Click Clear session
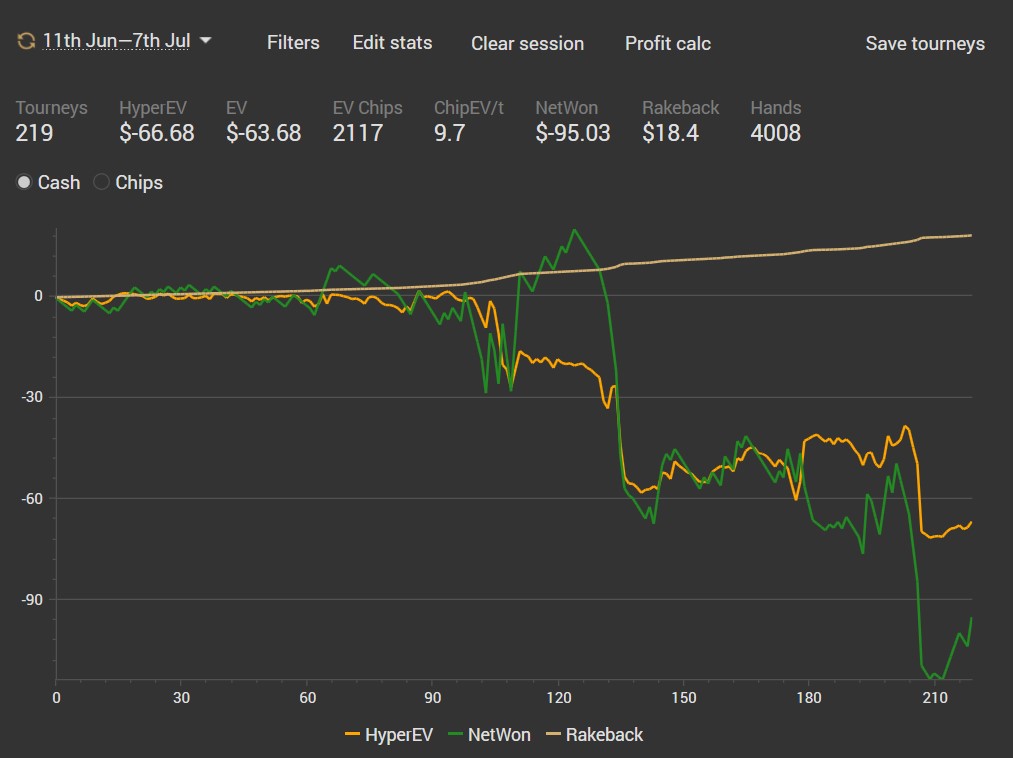The width and height of the screenshot is (1013, 758). 527,43
